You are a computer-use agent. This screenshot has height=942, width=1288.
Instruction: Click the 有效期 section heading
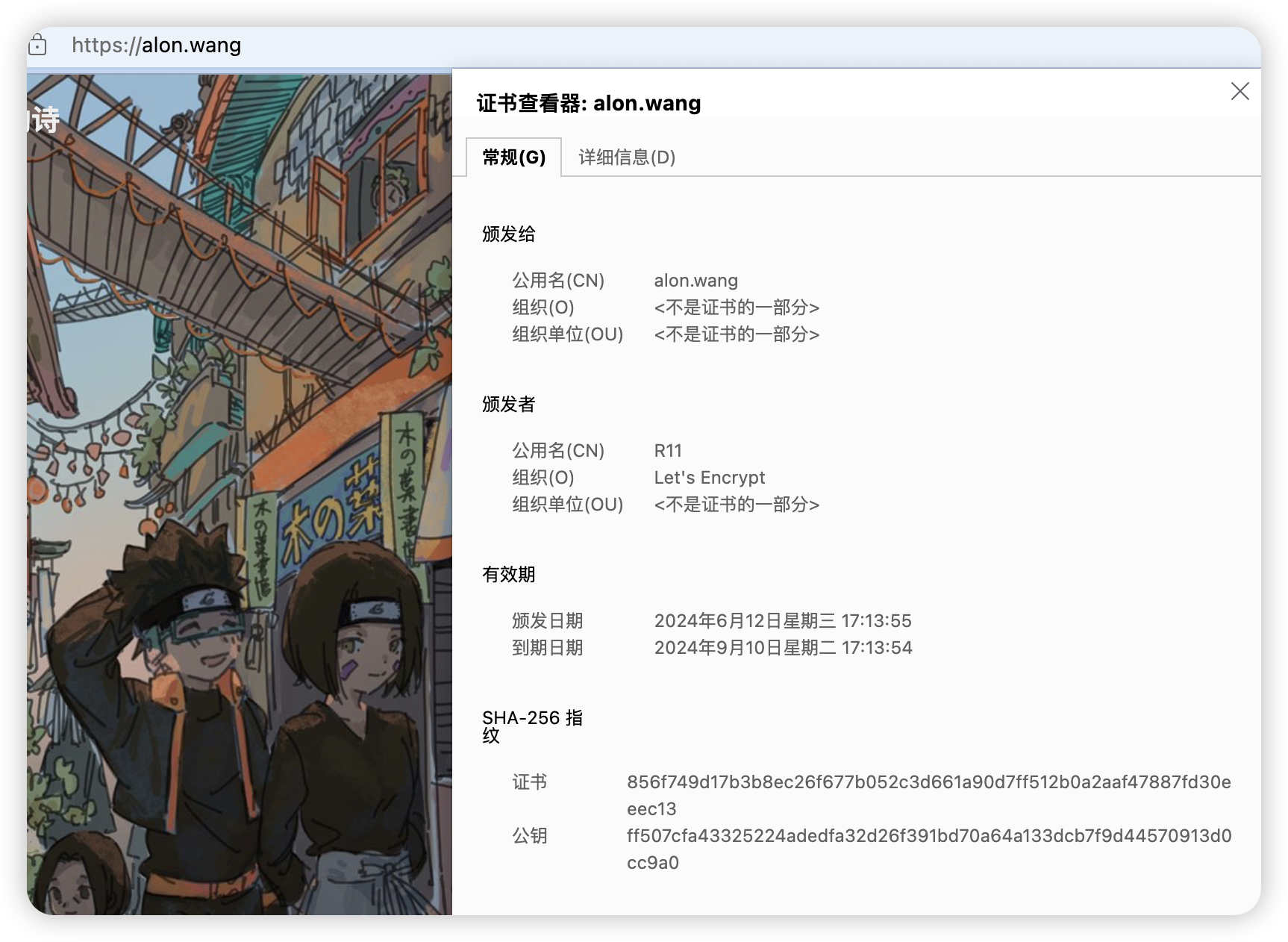508,575
